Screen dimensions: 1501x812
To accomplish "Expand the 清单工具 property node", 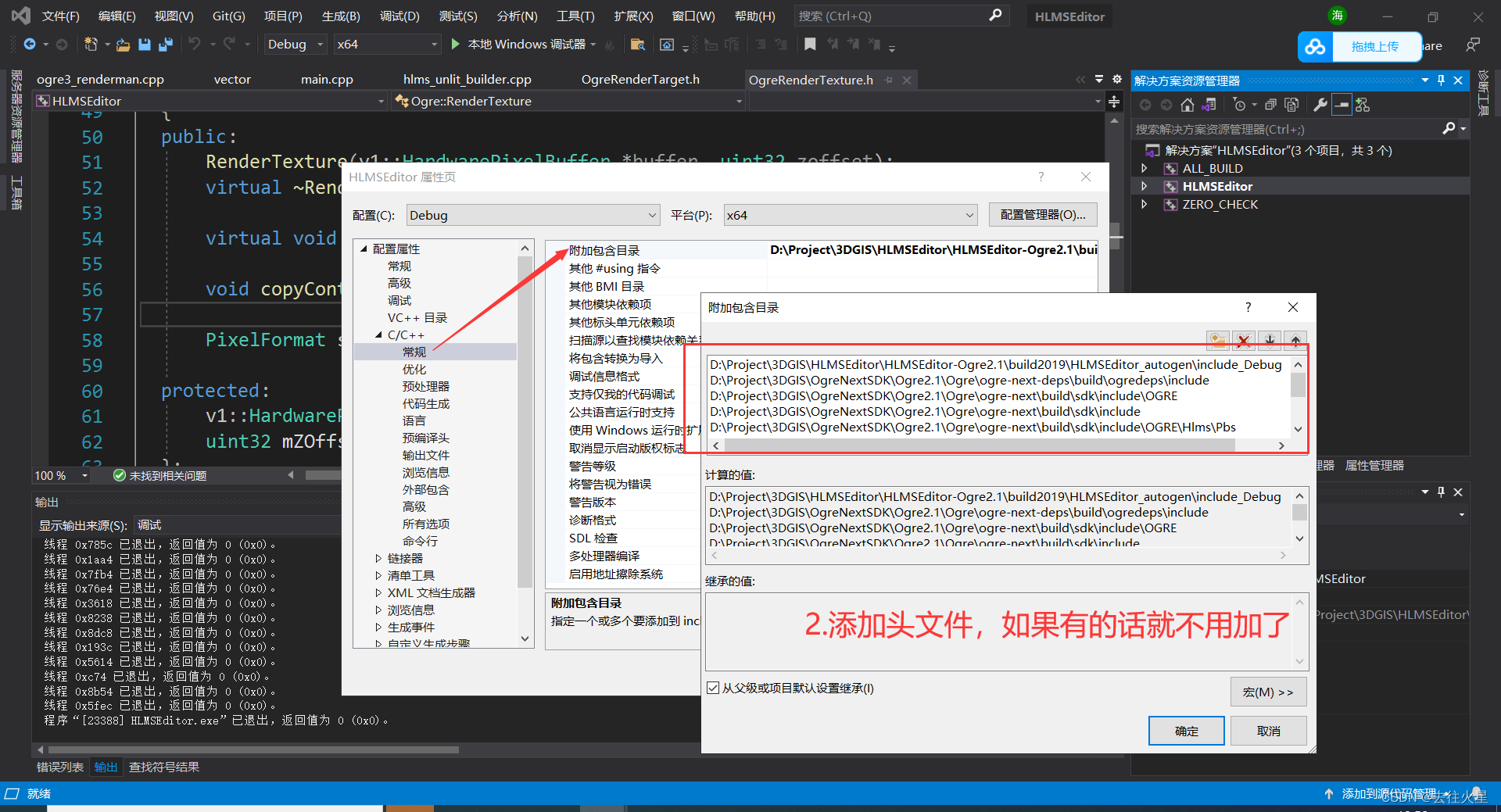I will click(378, 575).
